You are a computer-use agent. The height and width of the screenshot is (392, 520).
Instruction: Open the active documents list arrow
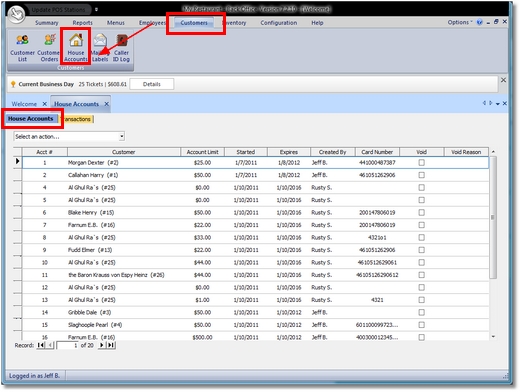(x=498, y=104)
